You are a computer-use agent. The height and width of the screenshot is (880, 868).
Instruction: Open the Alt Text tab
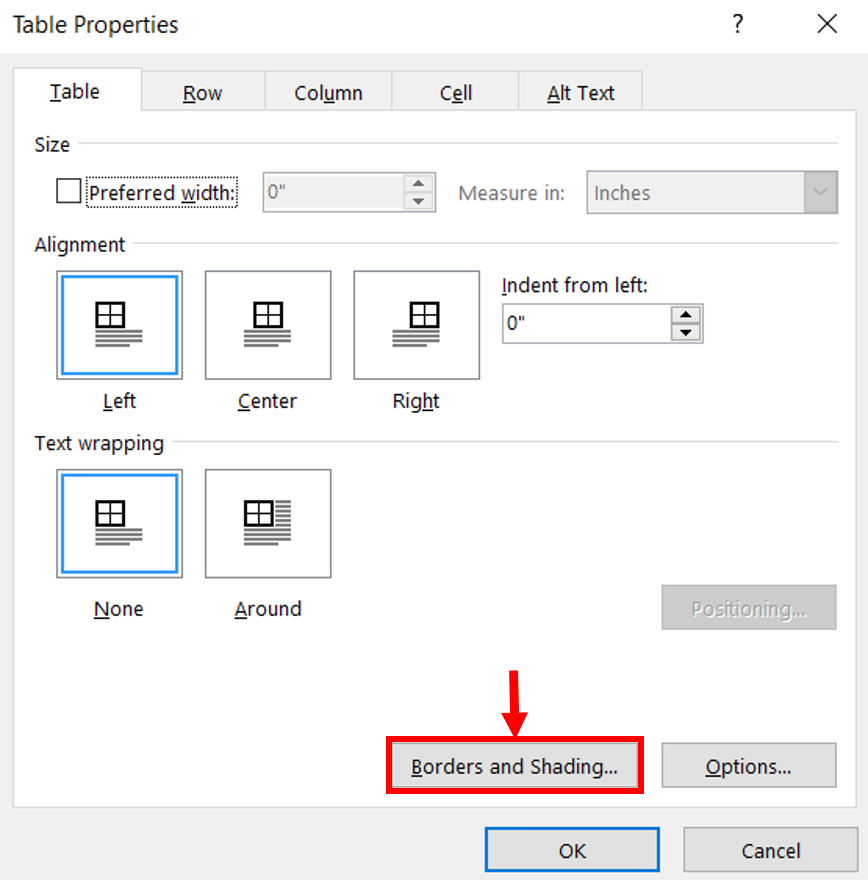(580, 93)
